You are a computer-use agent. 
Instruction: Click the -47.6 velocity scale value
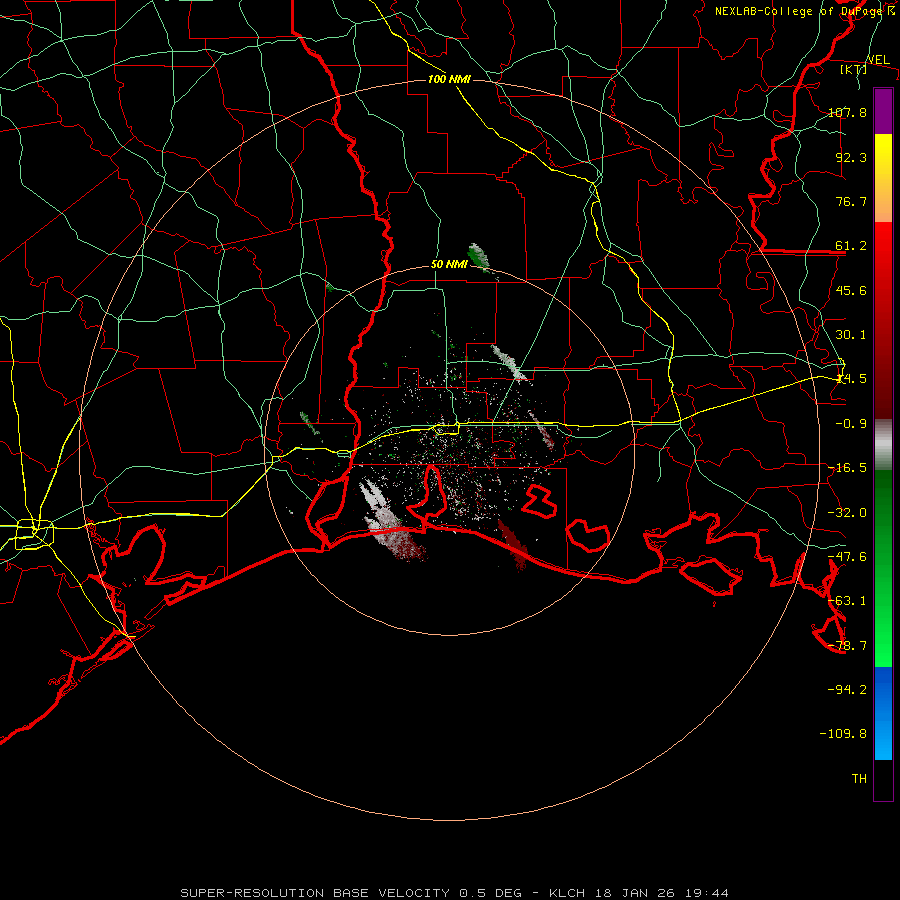coord(848,557)
